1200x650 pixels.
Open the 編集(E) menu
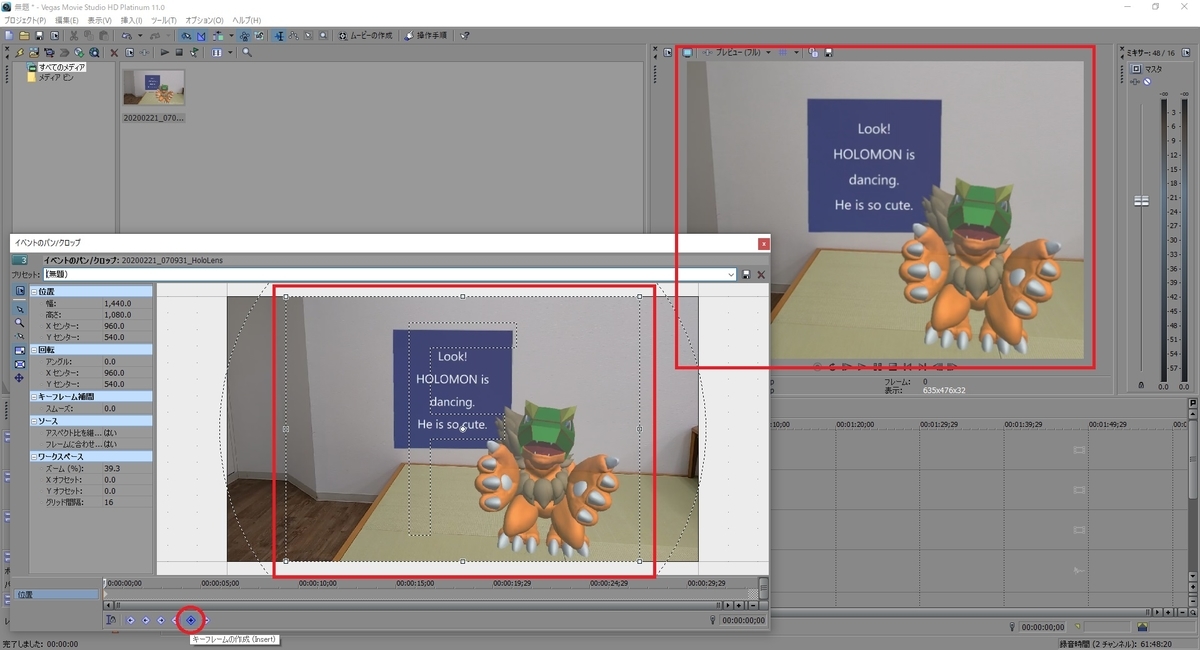(x=67, y=20)
